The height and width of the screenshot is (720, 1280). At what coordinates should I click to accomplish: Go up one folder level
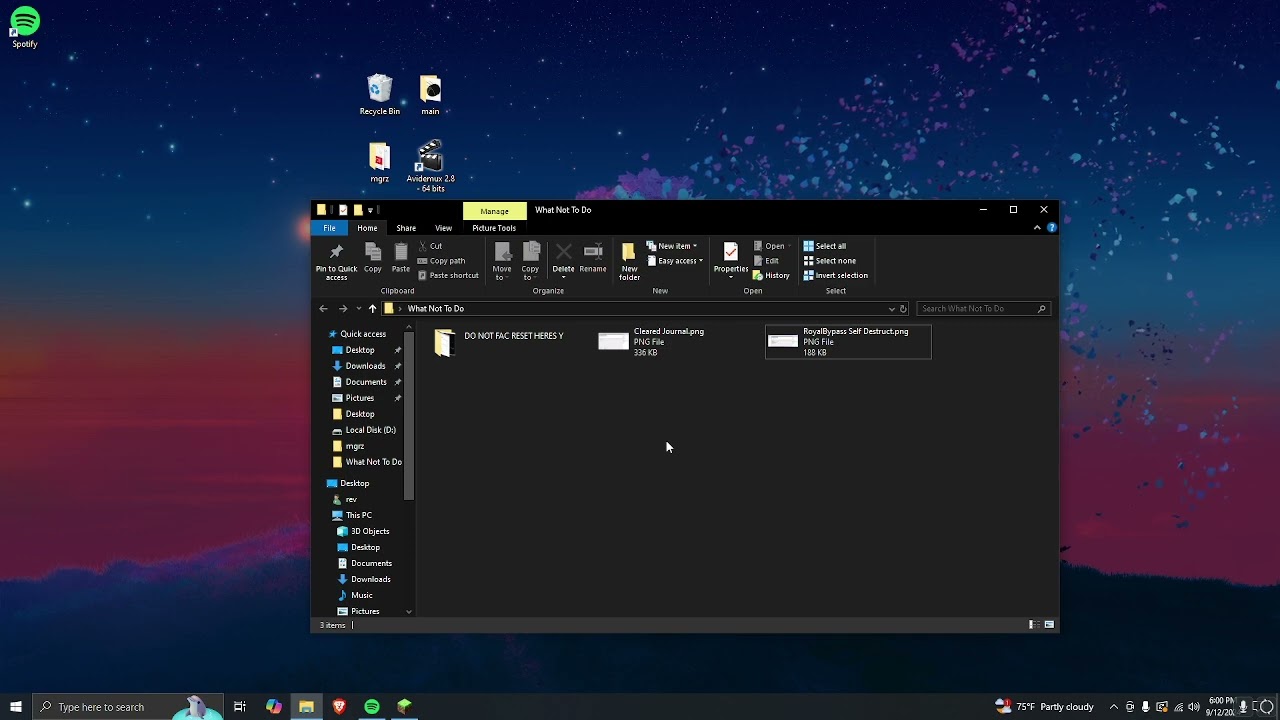372,309
